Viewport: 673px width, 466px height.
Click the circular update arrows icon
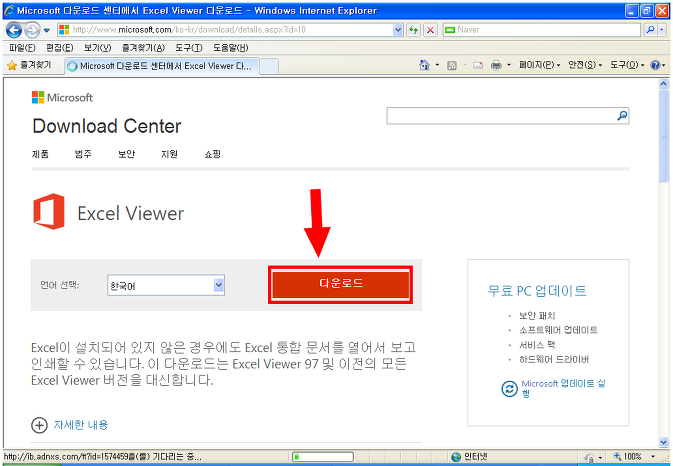509,389
